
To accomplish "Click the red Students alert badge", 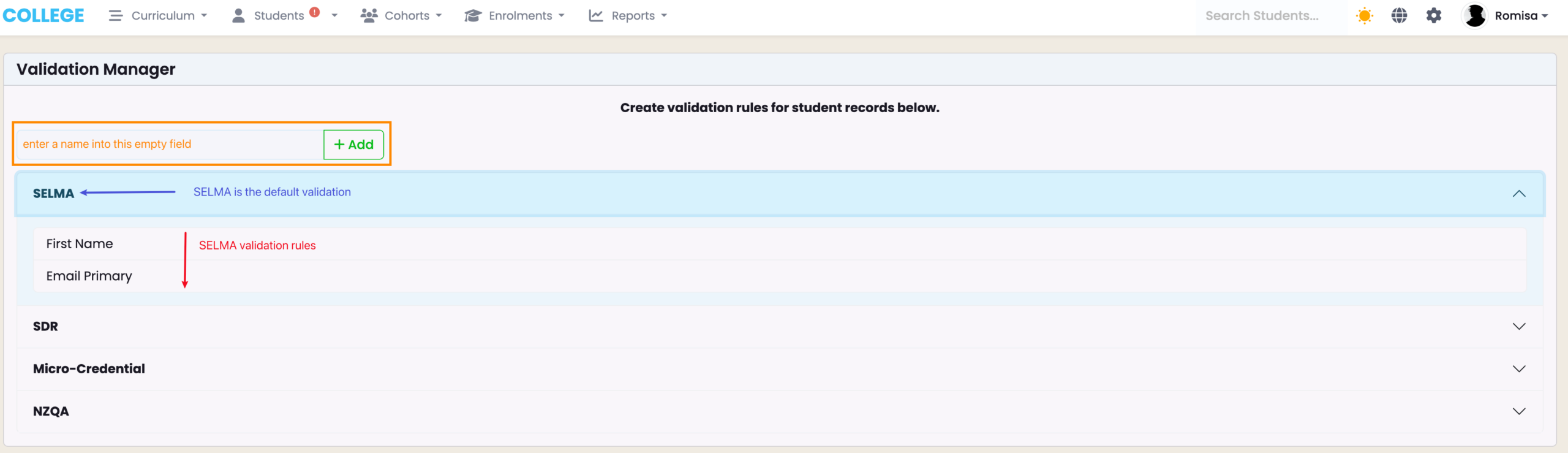I will click(315, 12).
